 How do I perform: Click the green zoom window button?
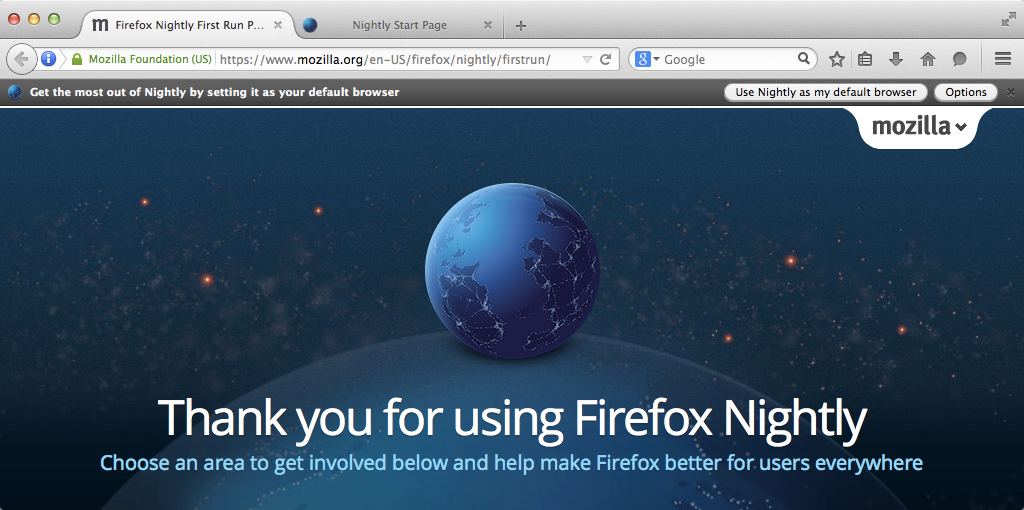point(54,20)
